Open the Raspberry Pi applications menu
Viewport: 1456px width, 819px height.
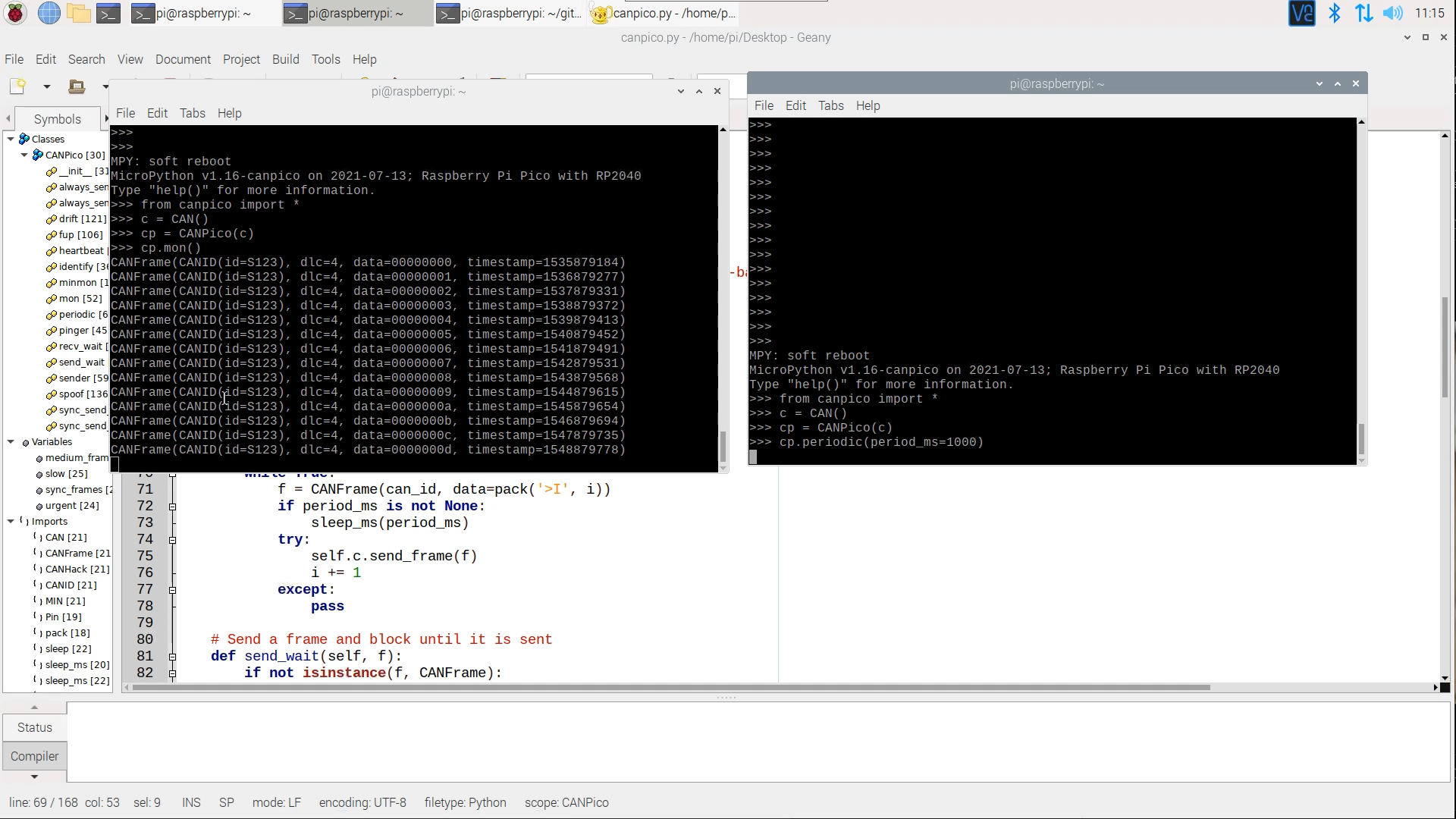click(x=16, y=13)
